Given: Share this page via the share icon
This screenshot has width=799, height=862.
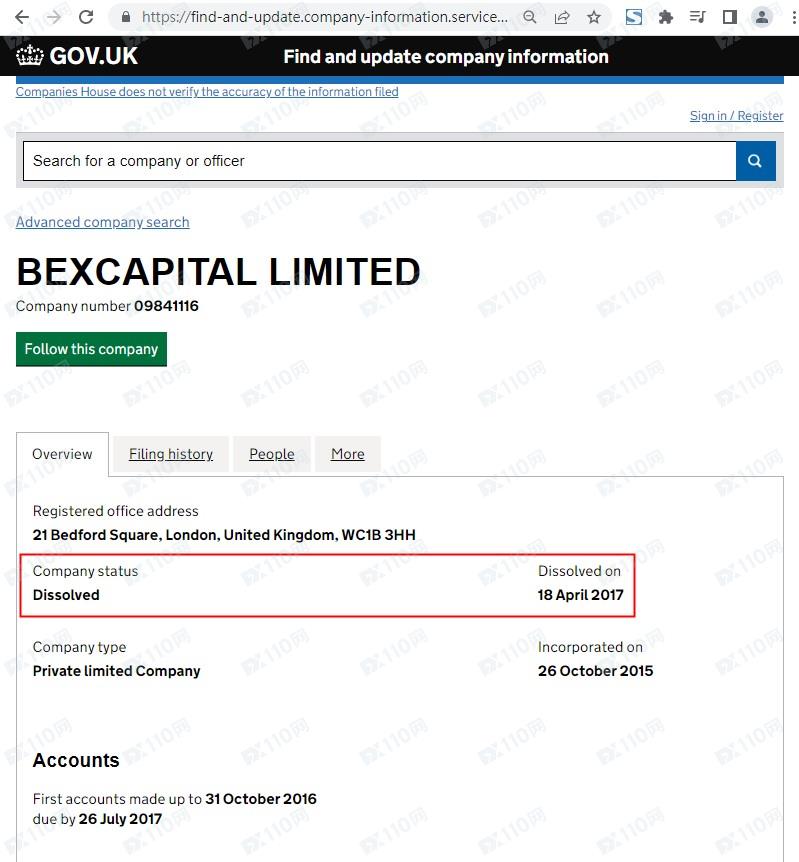Looking at the screenshot, I should 562,17.
